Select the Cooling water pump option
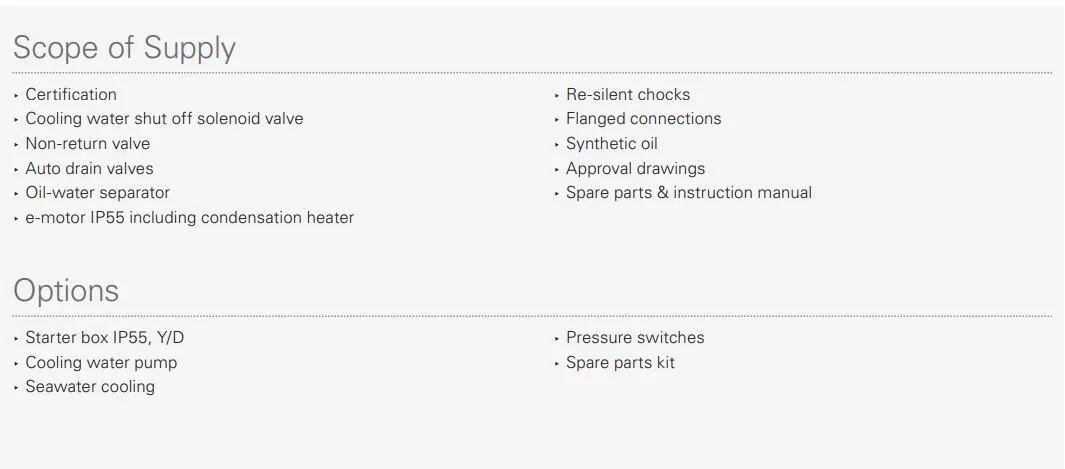This screenshot has width=1065, height=469. (x=101, y=362)
